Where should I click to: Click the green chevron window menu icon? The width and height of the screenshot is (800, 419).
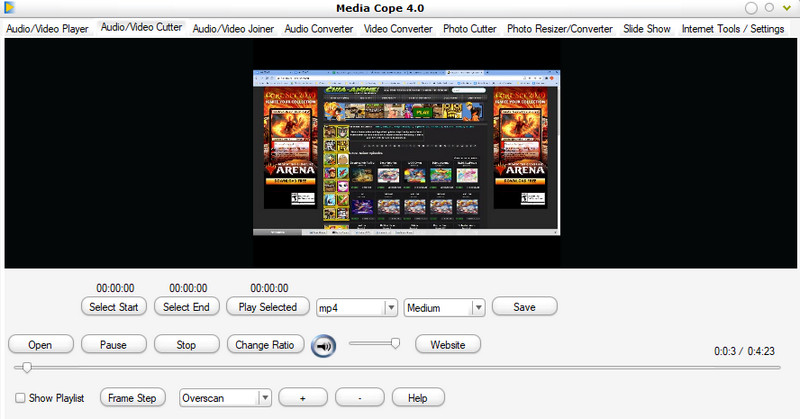click(x=787, y=8)
